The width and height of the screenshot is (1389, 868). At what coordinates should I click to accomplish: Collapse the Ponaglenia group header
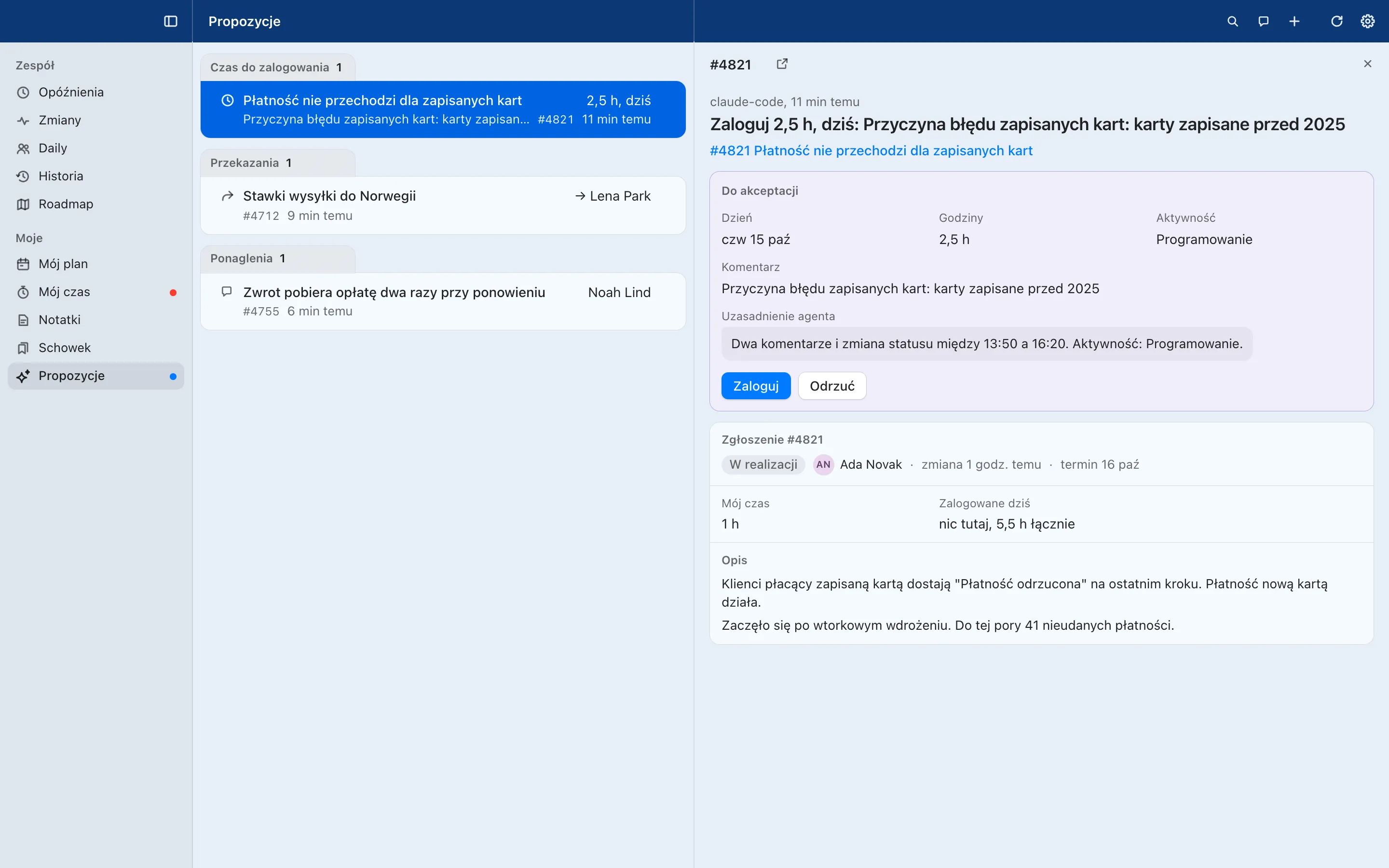pyautogui.click(x=278, y=259)
